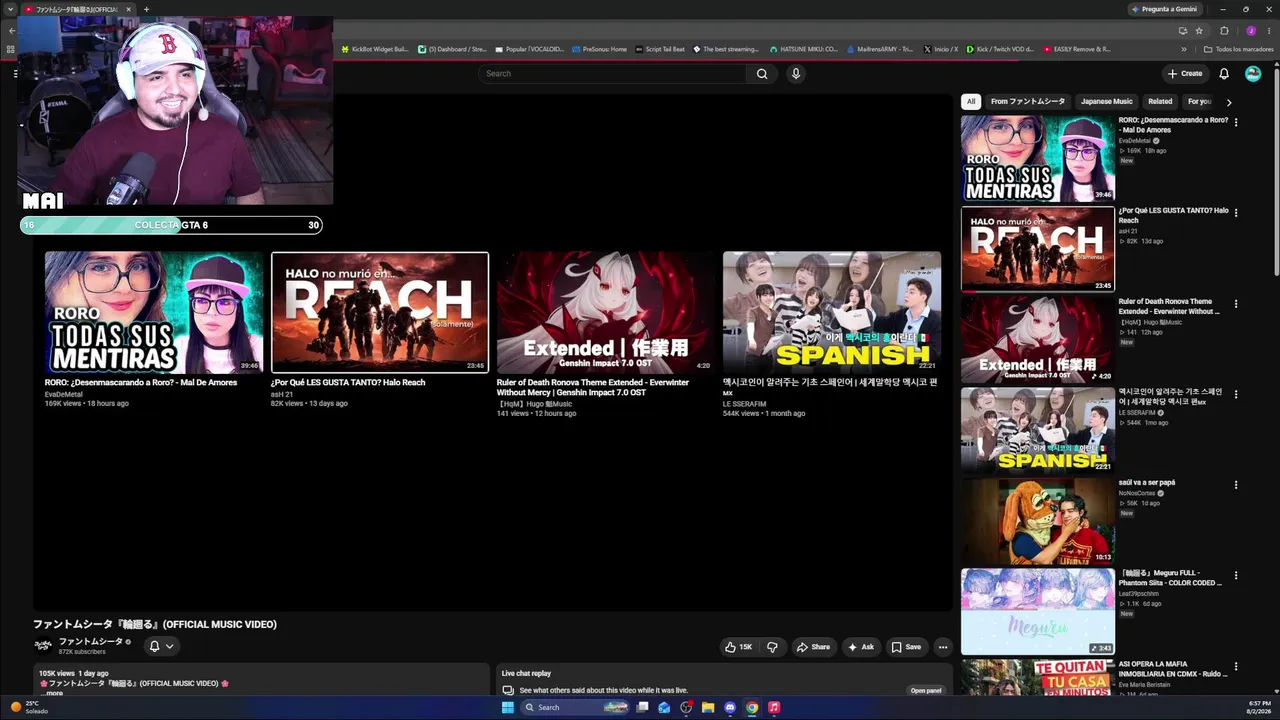Open the music app on taskbar
1280x720 pixels.
[x=774, y=707]
